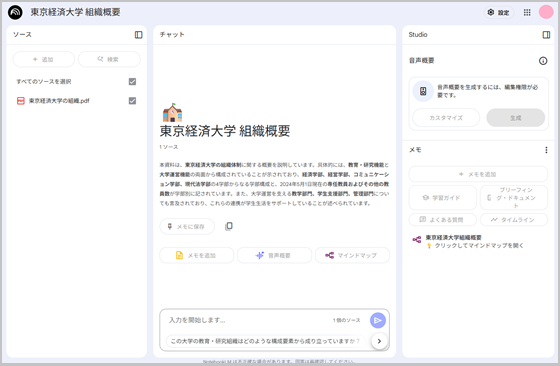The height and width of the screenshot is (366, 560).
Task: Select the suggested question about 教育・研究組織
Action: pos(265,341)
